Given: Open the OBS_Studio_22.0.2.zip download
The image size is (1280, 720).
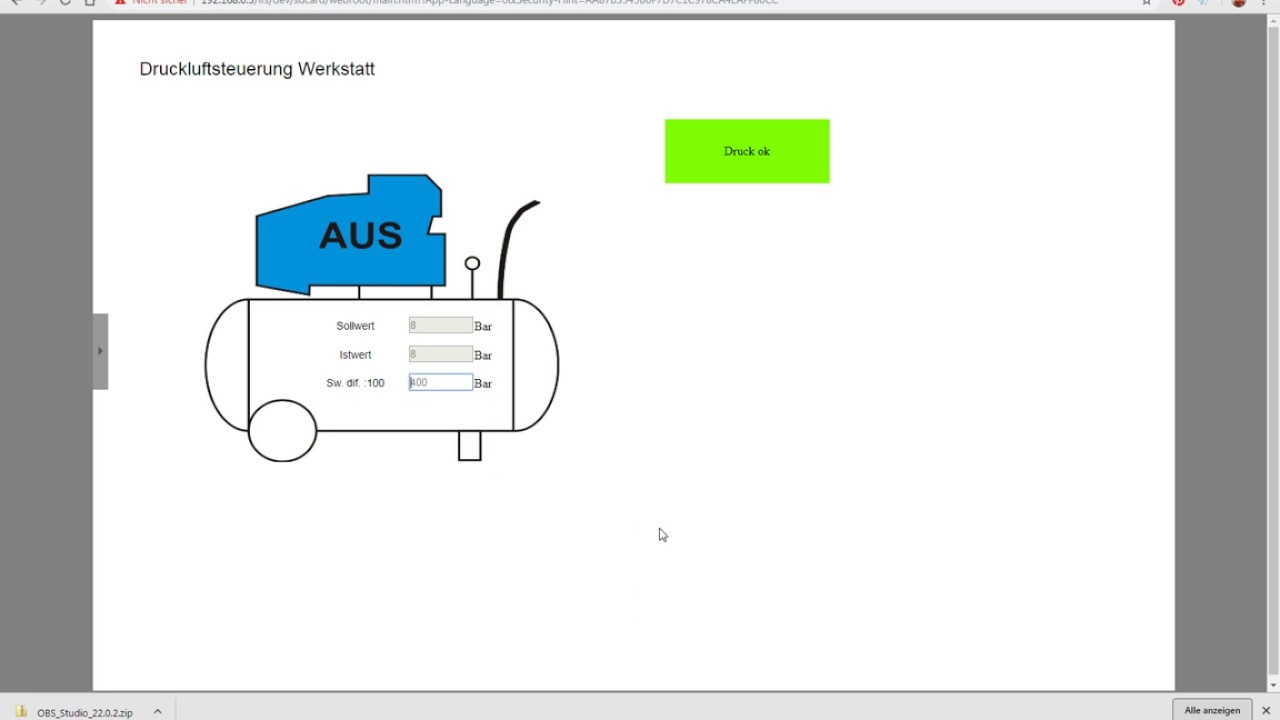Looking at the screenshot, I should pyautogui.click(x=84, y=712).
